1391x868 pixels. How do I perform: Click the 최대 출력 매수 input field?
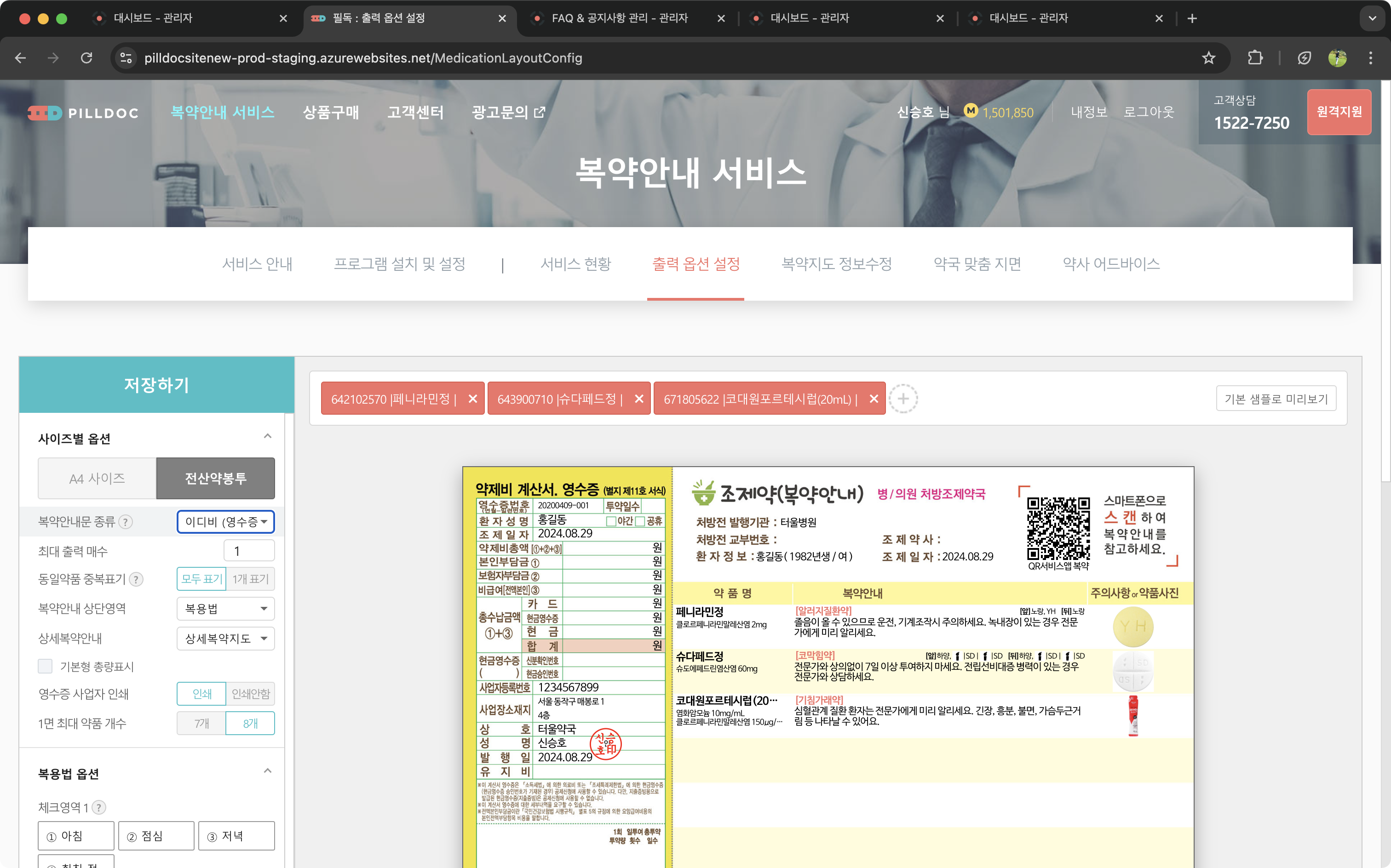(x=249, y=551)
